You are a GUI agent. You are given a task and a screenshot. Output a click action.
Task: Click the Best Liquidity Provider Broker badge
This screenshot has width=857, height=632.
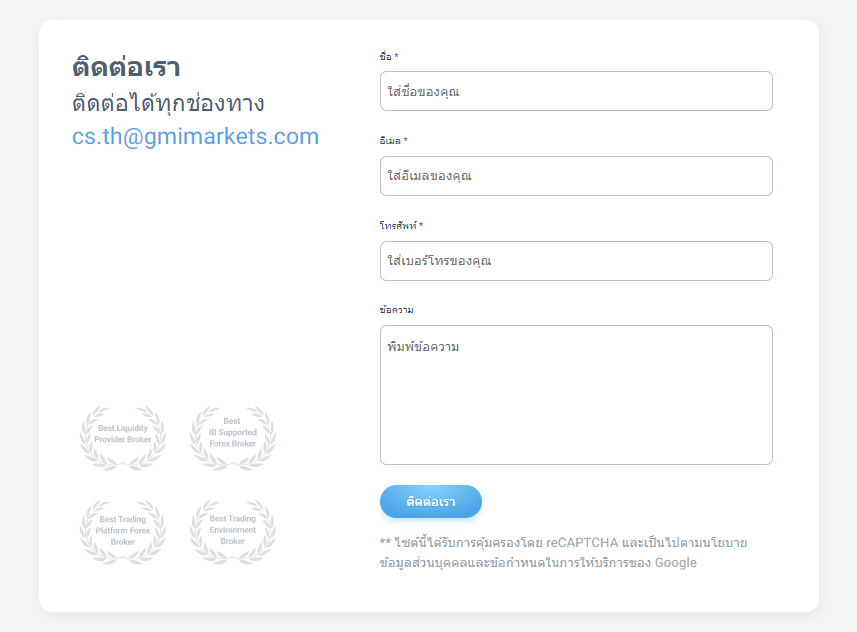(x=123, y=436)
